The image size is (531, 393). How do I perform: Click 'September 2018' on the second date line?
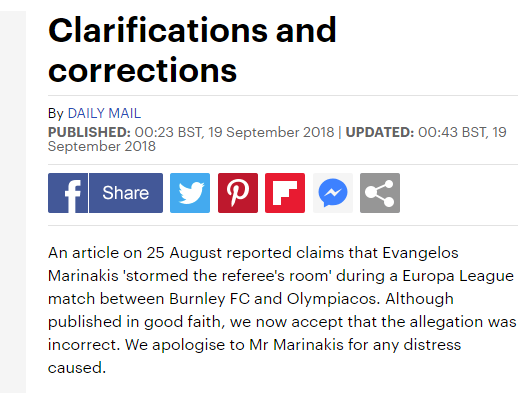point(102,146)
